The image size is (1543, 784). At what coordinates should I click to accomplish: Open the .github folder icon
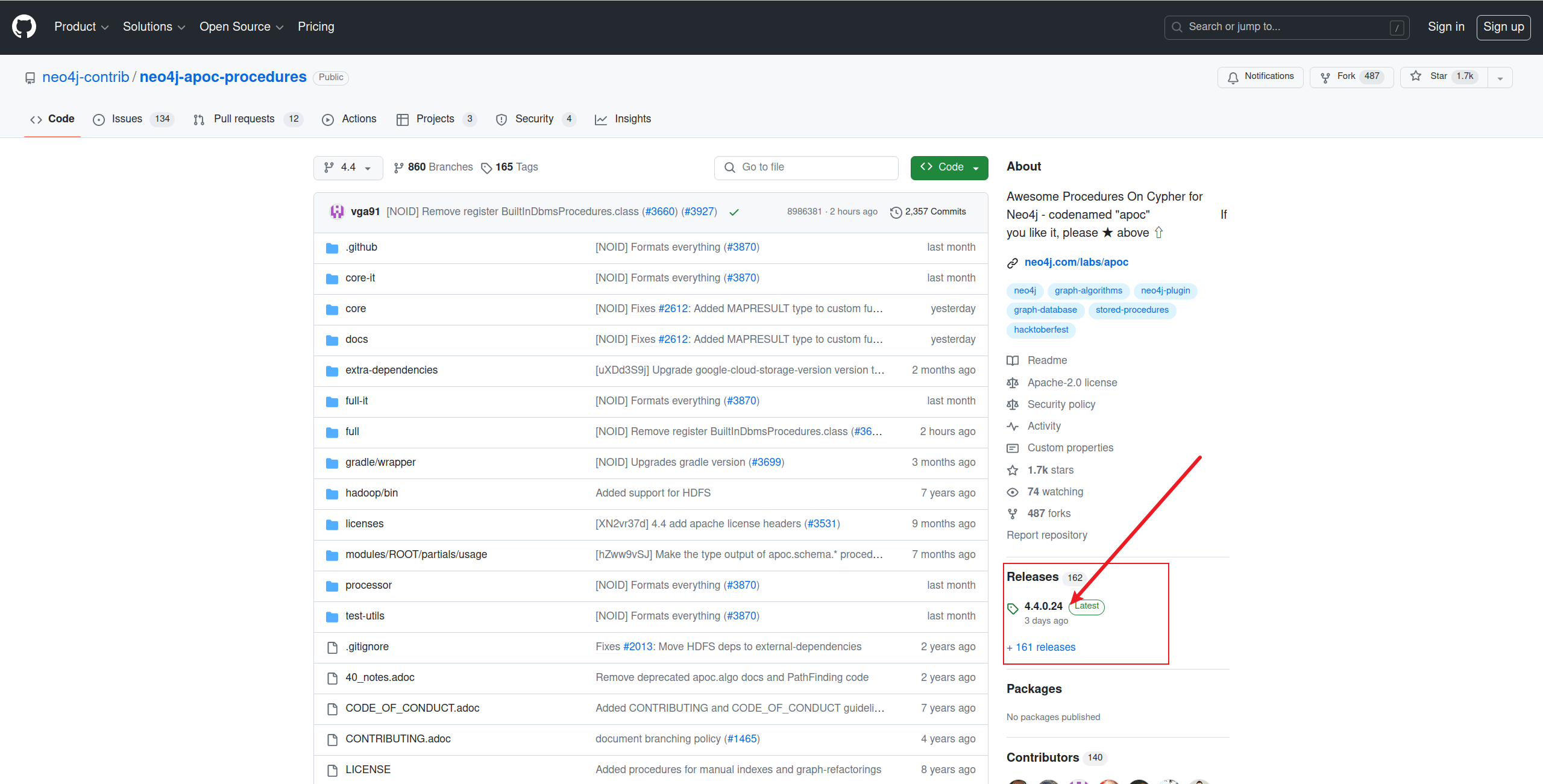[x=332, y=248]
